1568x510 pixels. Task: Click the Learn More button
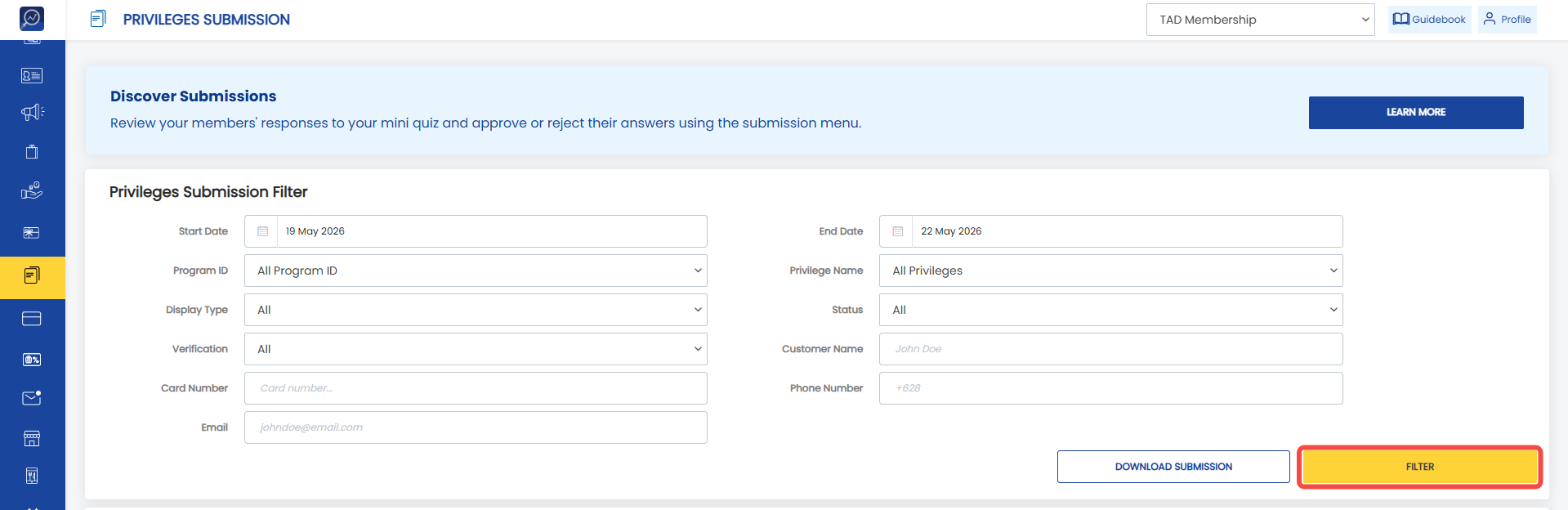click(1415, 113)
